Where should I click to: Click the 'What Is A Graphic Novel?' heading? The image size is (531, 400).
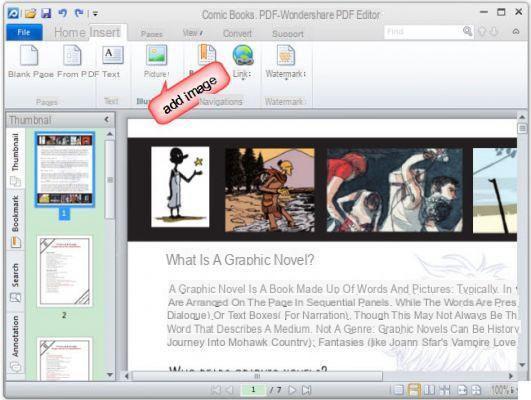point(240,260)
